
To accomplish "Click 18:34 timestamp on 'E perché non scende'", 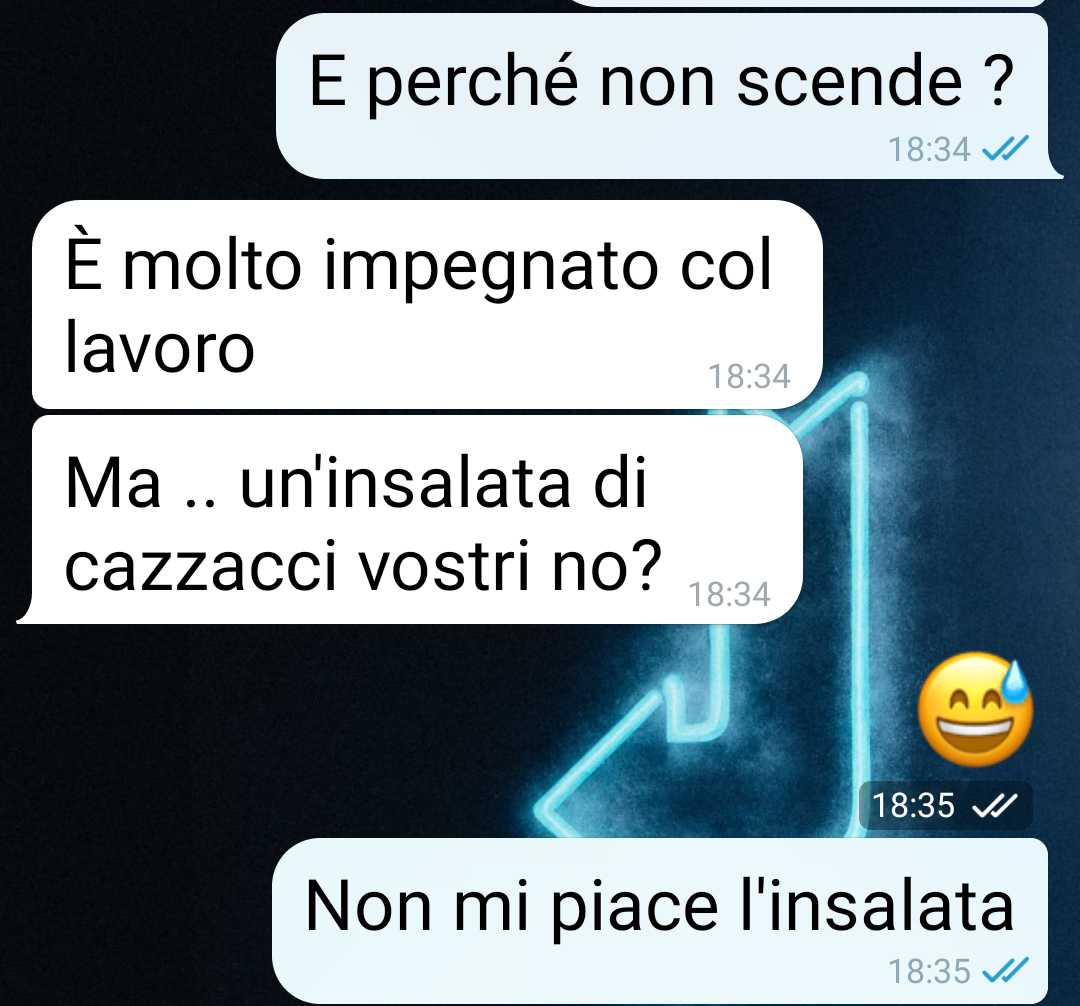I will tap(929, 149).
